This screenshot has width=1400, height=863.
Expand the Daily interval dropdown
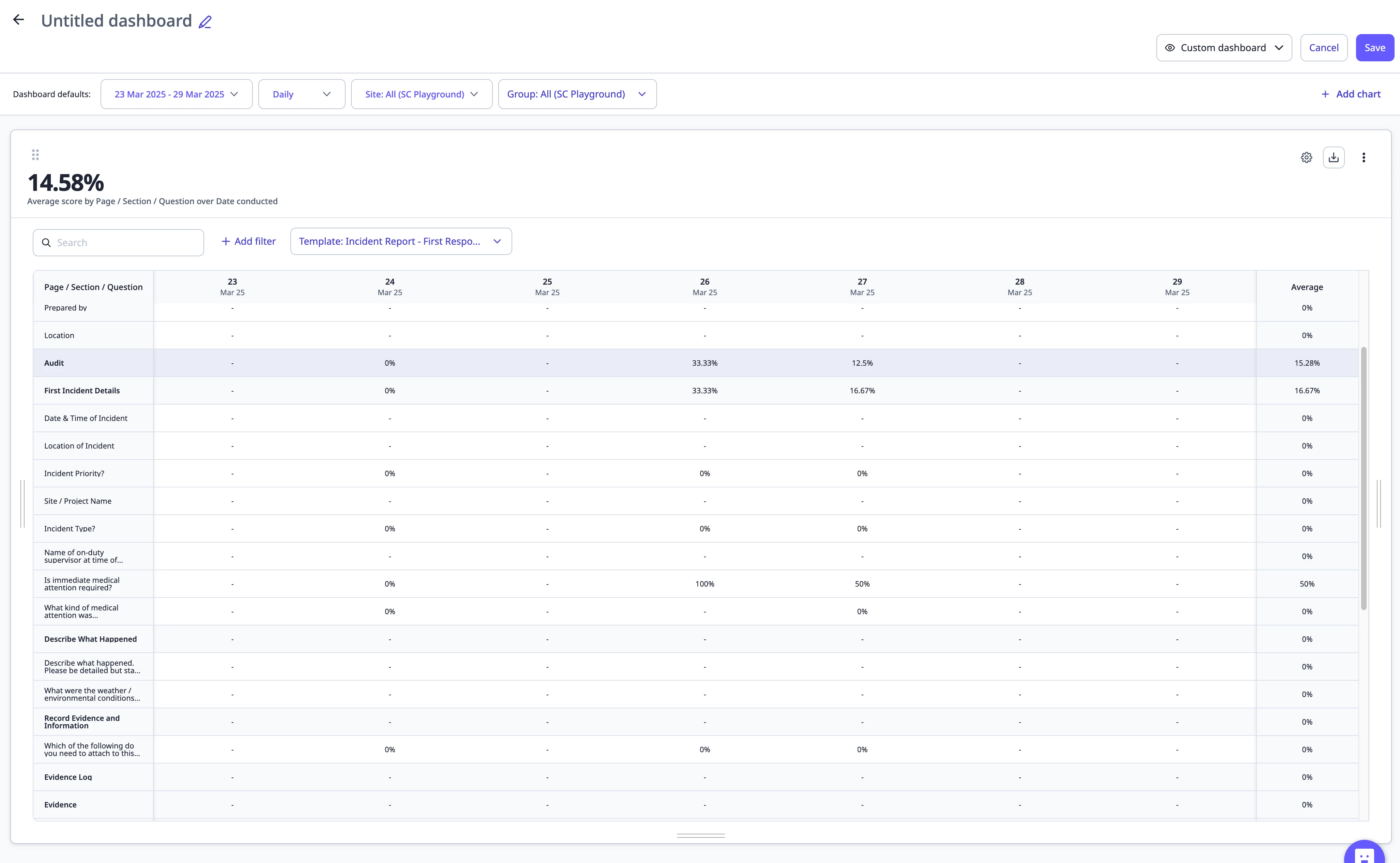tap(301, 94)
